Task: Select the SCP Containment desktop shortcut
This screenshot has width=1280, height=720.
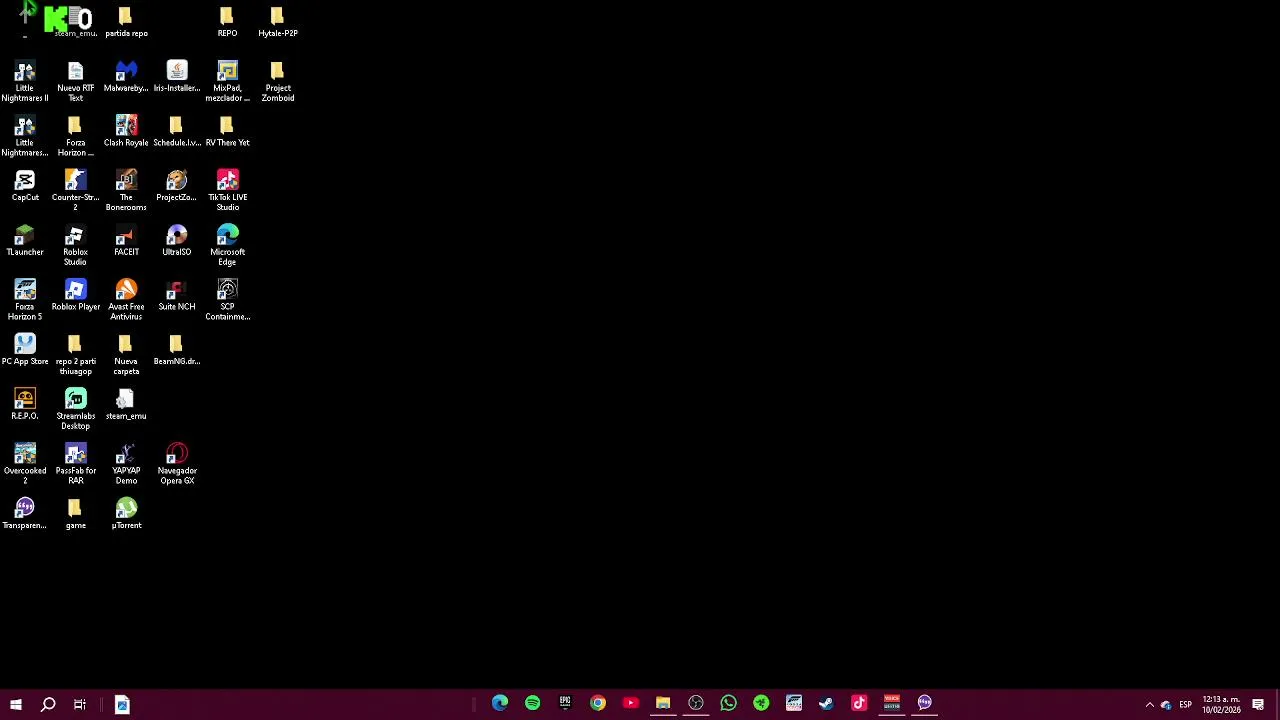Action: pos(227,300)
